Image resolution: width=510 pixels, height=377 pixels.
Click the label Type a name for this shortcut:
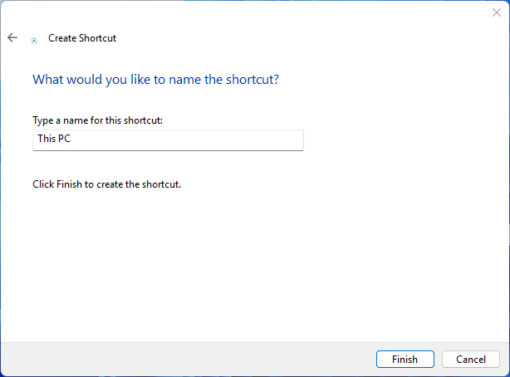(97, 120)
